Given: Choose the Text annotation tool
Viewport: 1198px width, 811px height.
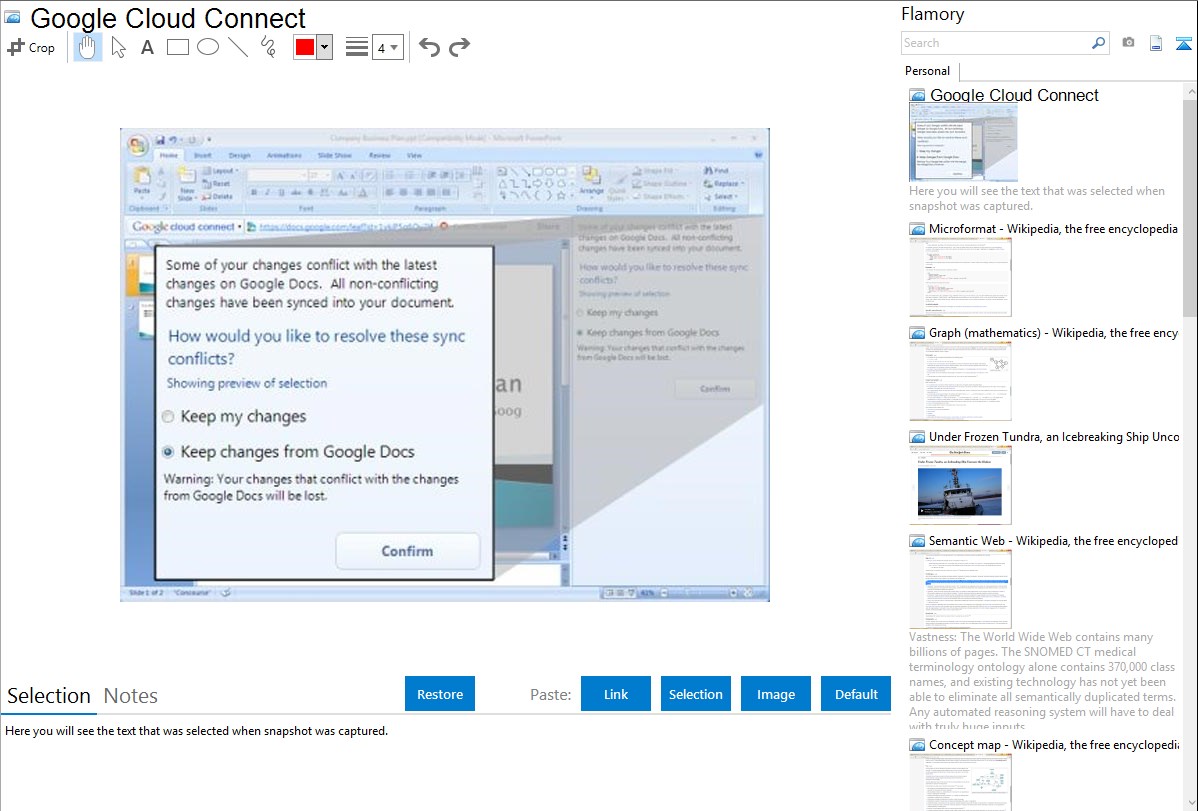Looking at the screenshot, I should pos(147,47).
